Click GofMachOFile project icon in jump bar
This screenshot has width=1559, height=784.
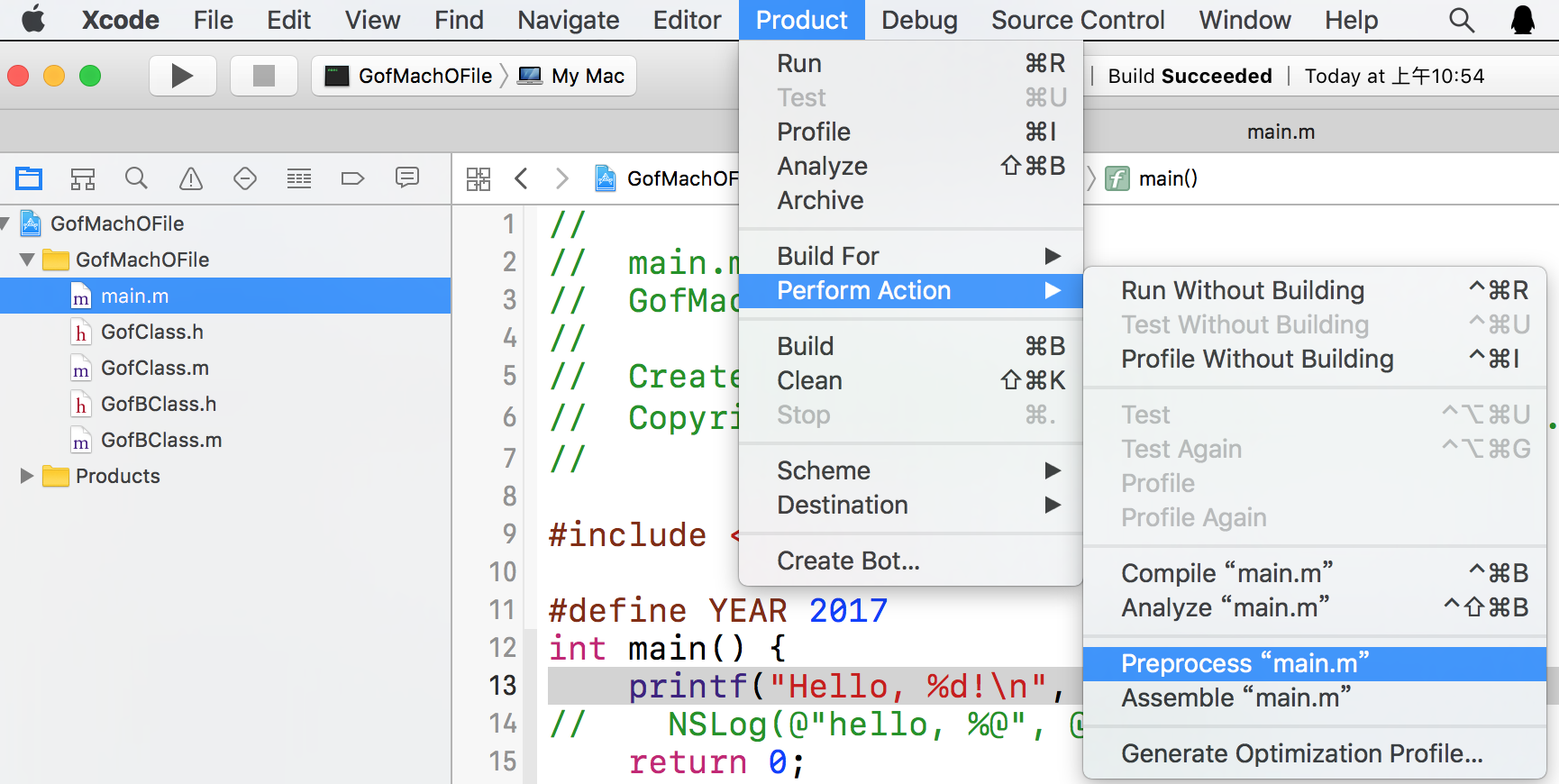click(x=606, y=178)
